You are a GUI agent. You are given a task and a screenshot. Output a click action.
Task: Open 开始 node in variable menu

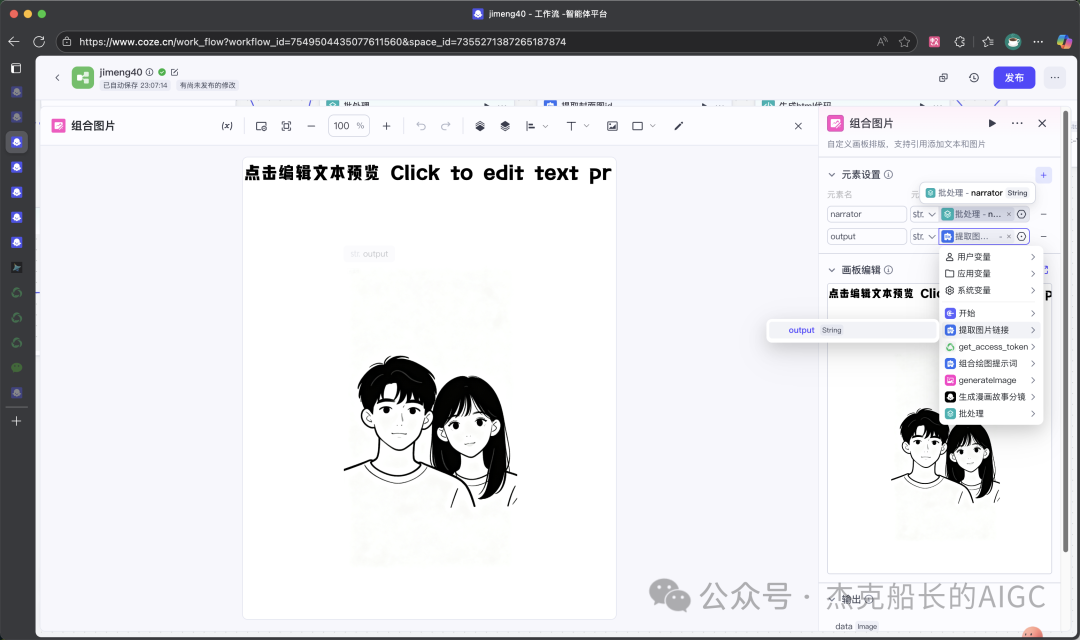991,313
